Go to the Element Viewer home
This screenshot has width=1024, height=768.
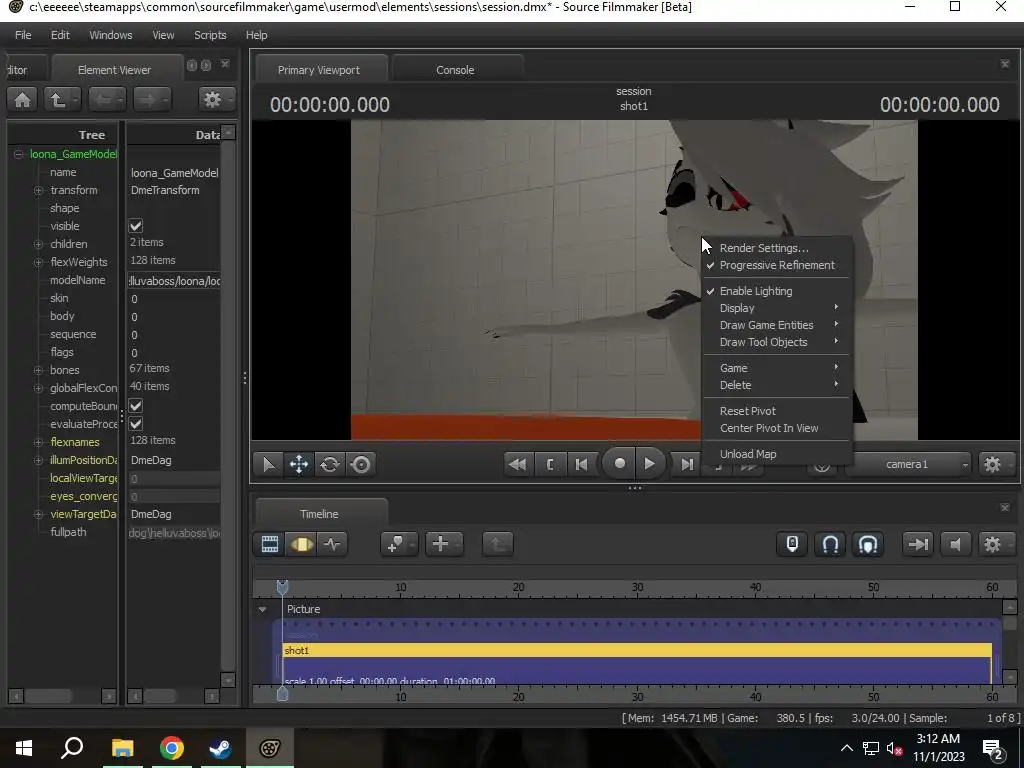[x=22, y=100]
